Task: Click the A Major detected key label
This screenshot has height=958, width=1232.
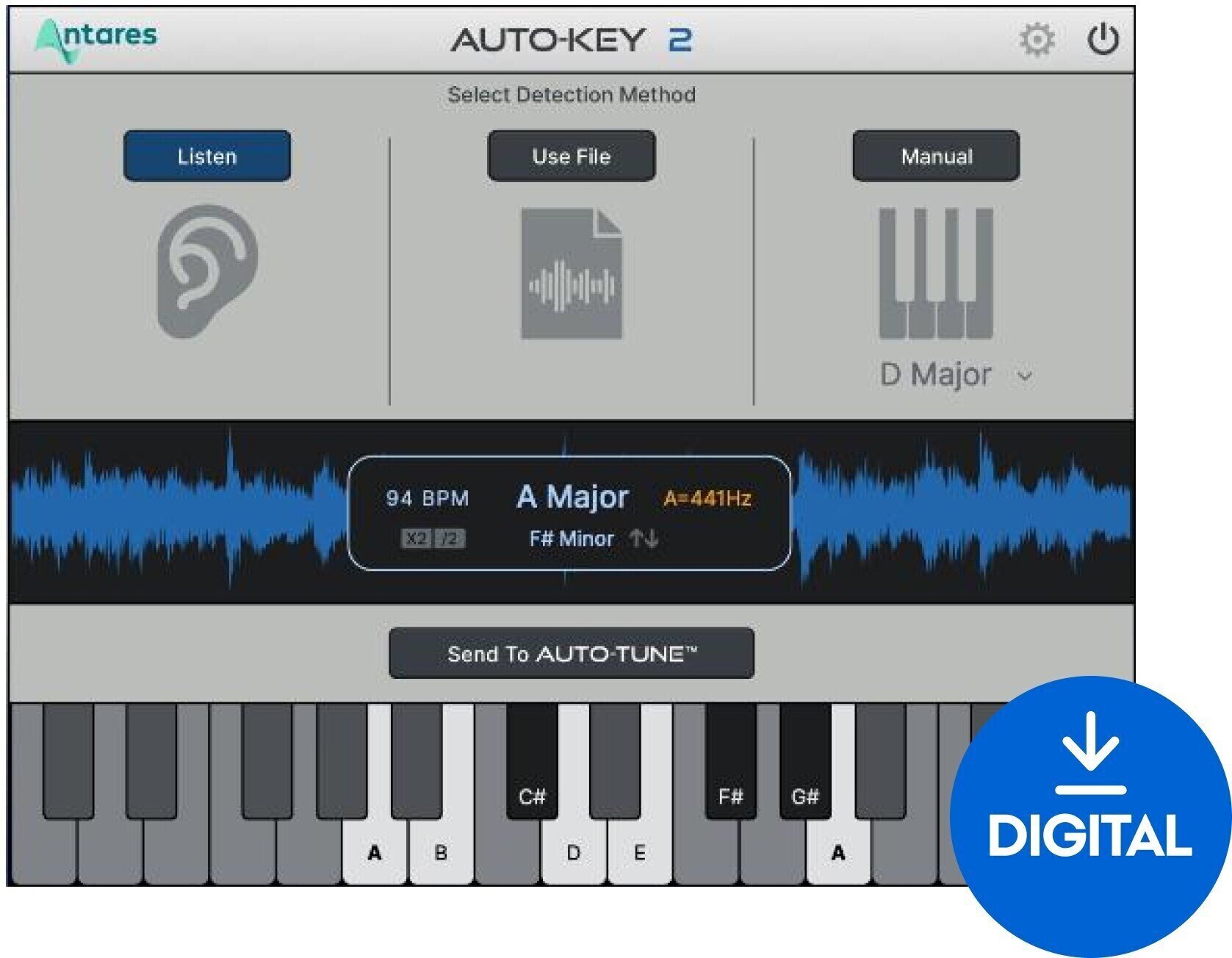Action: point(574,497)
